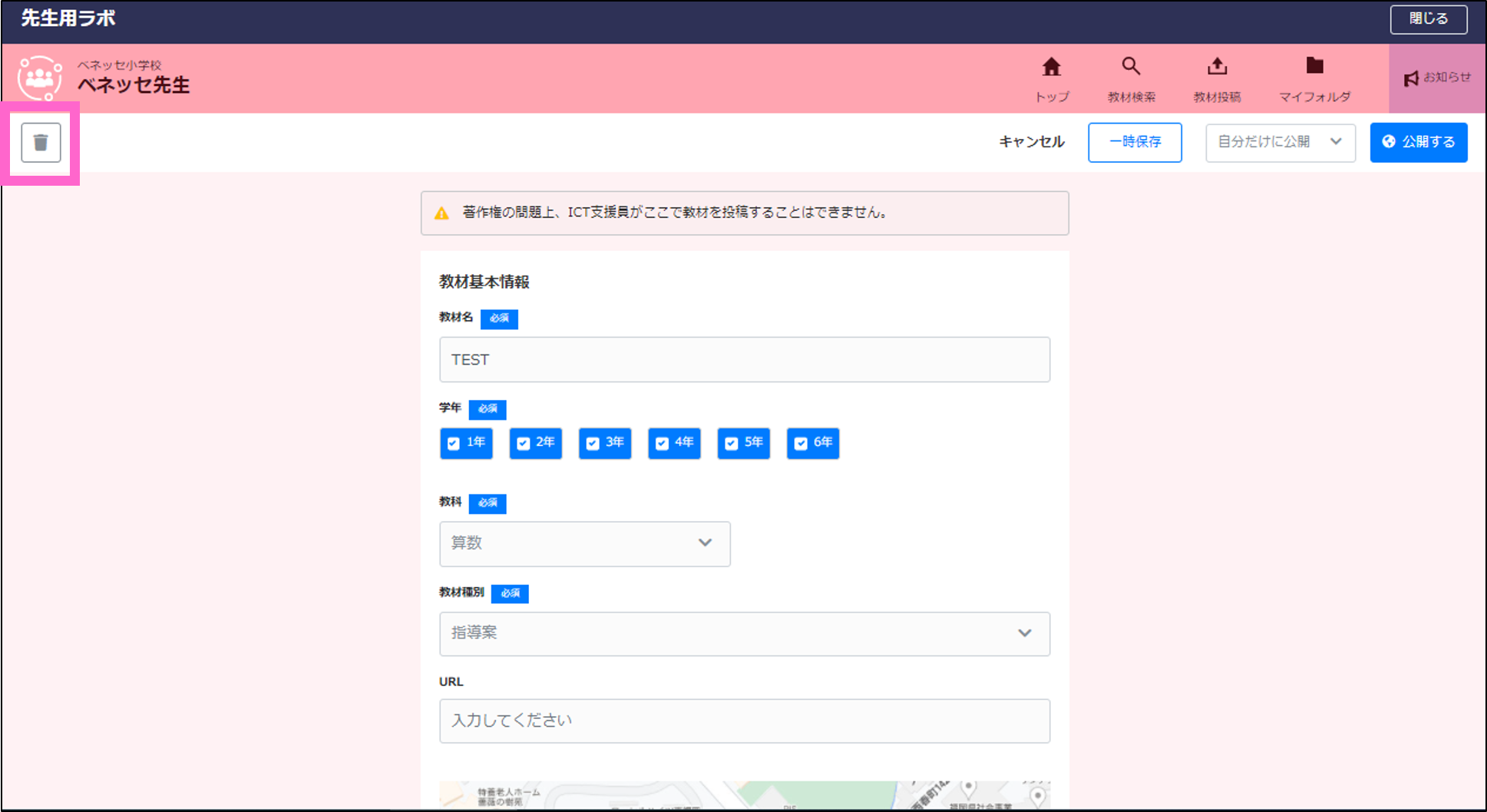Open 教材投稿 via the upload icon
This screenshot has height=812, width=1487.
point(1217,68)
